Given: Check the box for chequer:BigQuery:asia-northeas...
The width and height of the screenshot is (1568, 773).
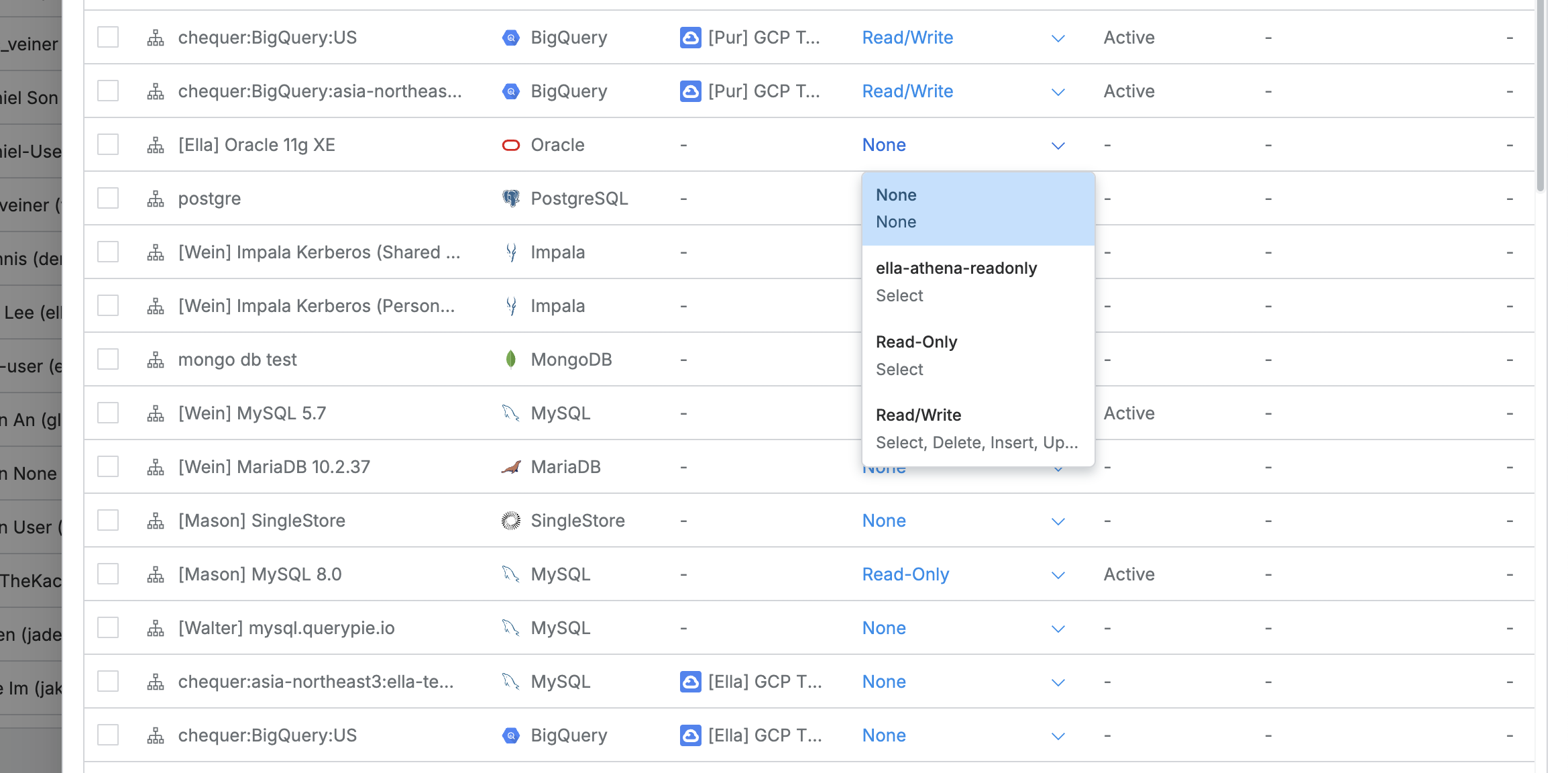Looking at the screenshot, I should click(108, 91).
